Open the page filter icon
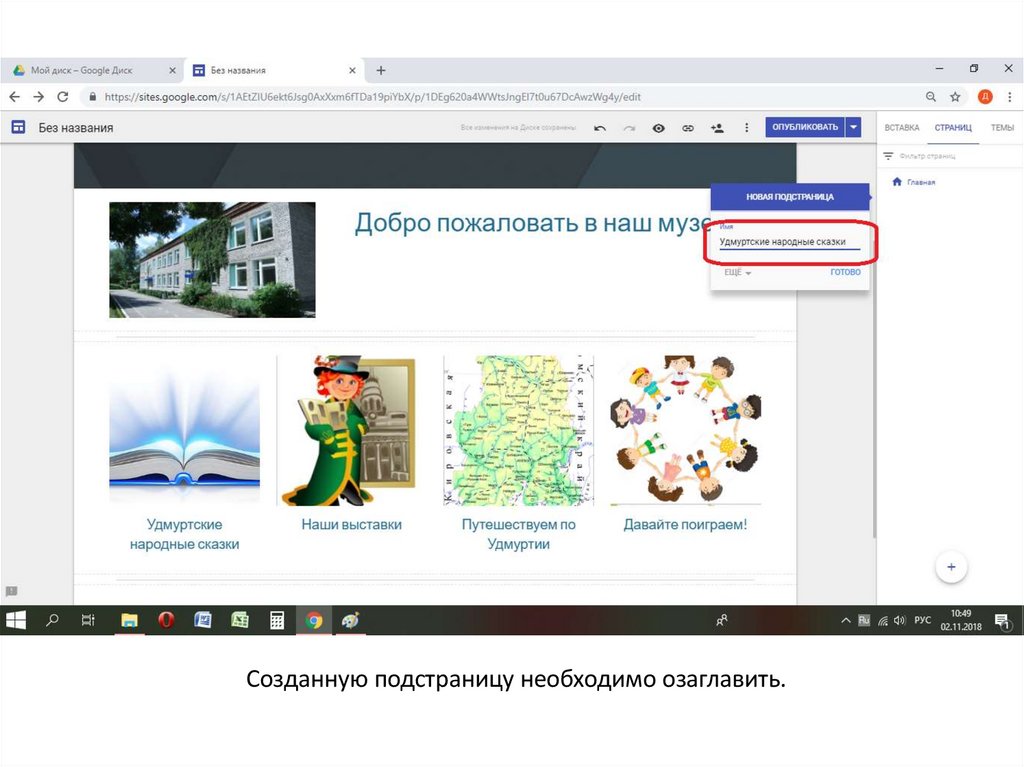The height and width of the screenshot is (767, 1024). 888,156
